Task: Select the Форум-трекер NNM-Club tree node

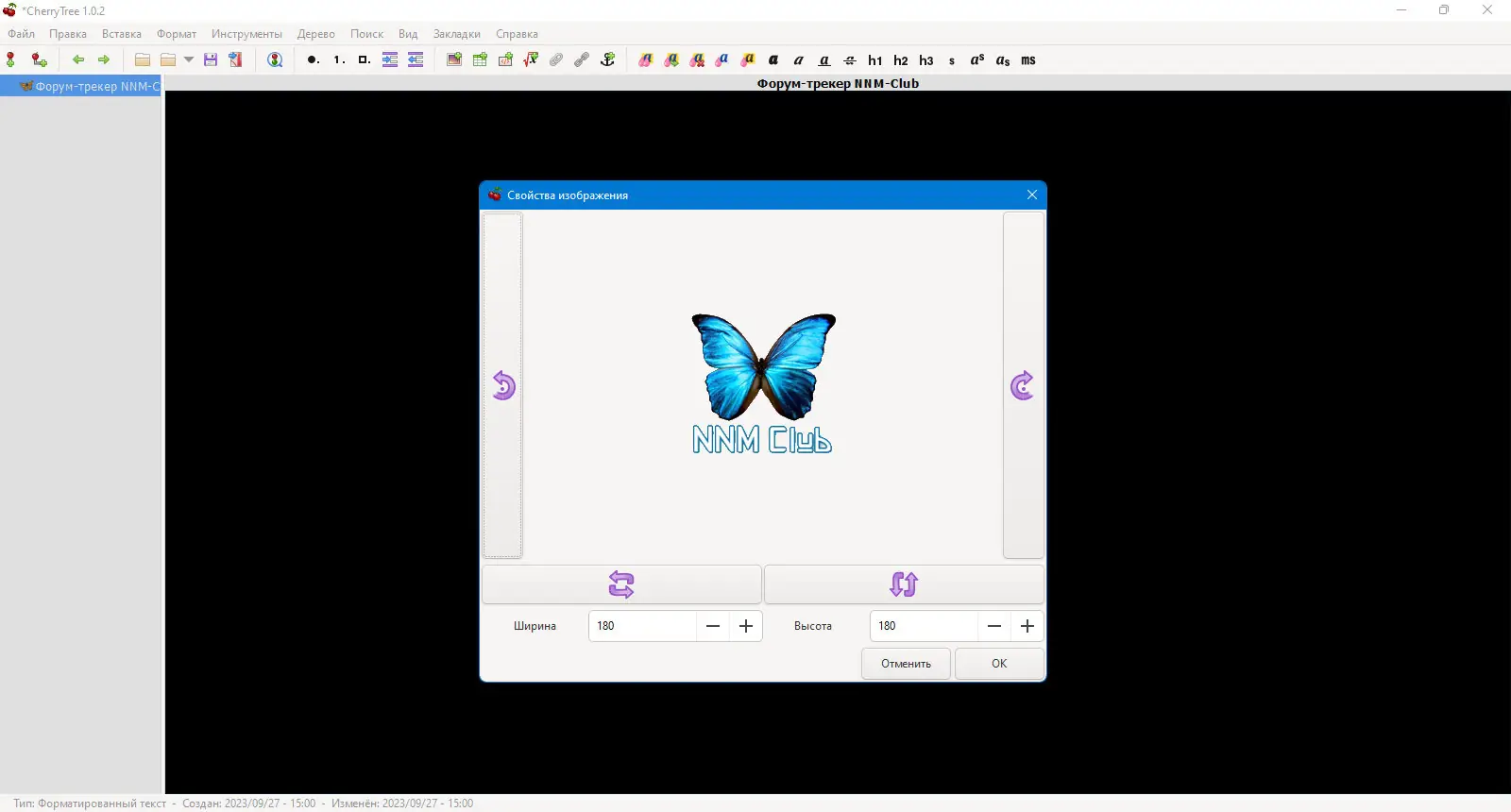Action: tap(80, 86)
